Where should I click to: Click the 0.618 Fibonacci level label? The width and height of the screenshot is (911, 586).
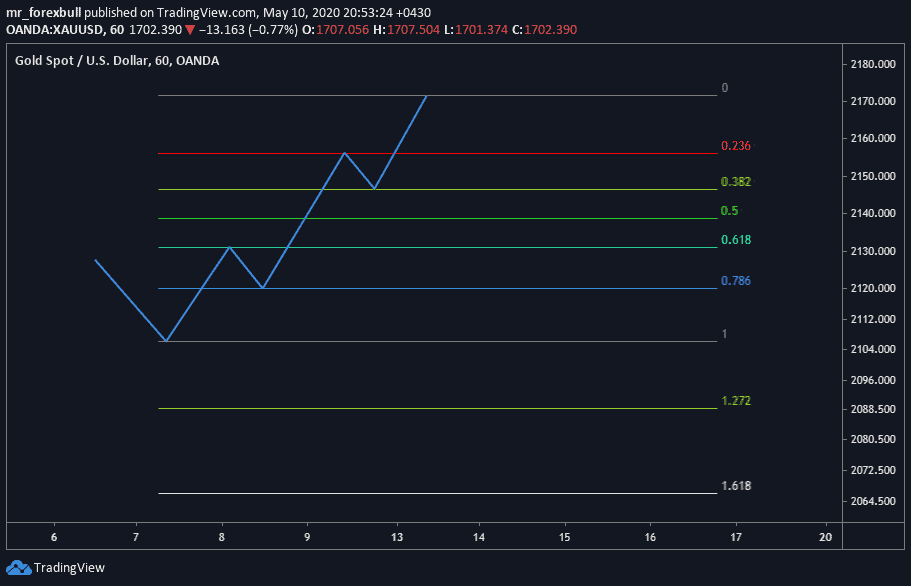coord(735,240)
